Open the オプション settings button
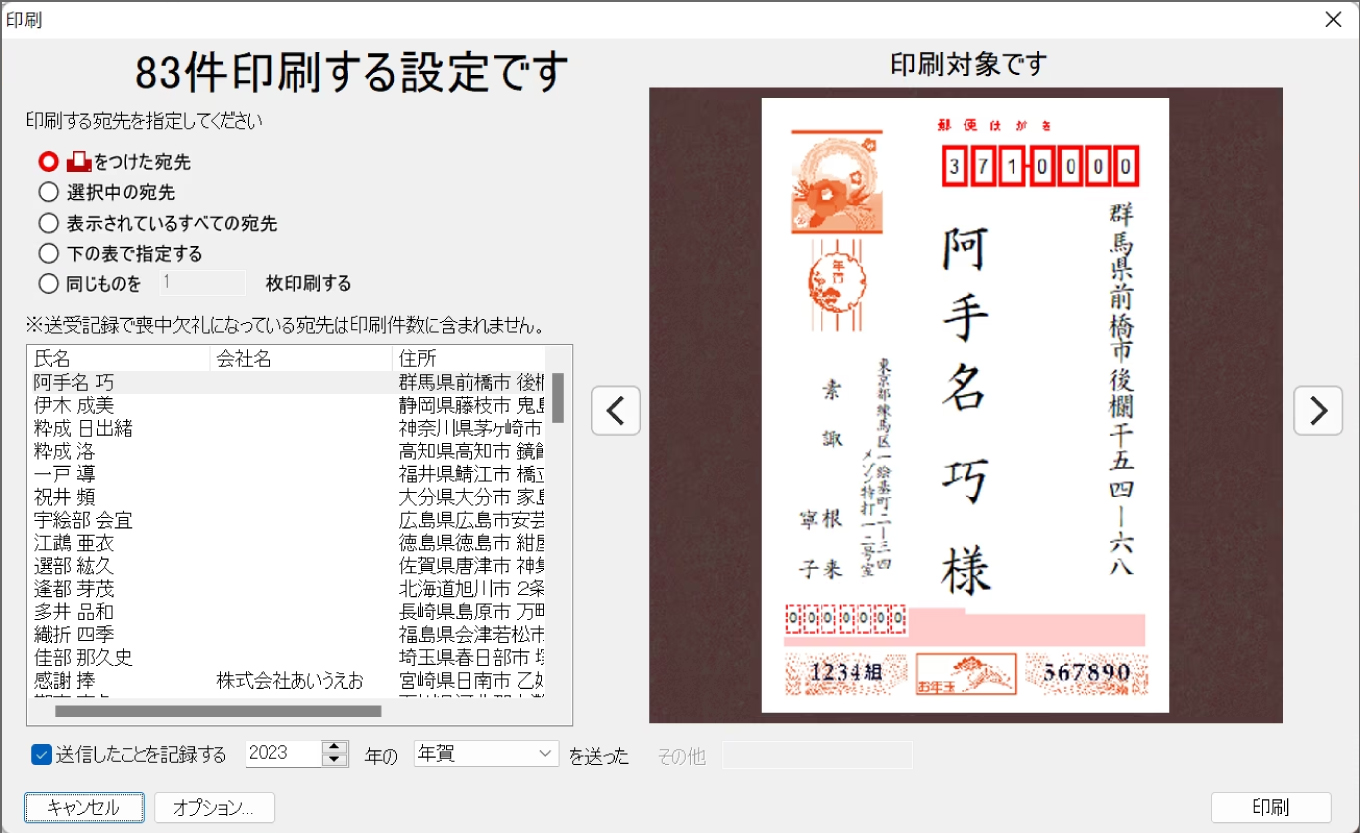The width and height of the screenshot is (1360, 833). point(214,808)
